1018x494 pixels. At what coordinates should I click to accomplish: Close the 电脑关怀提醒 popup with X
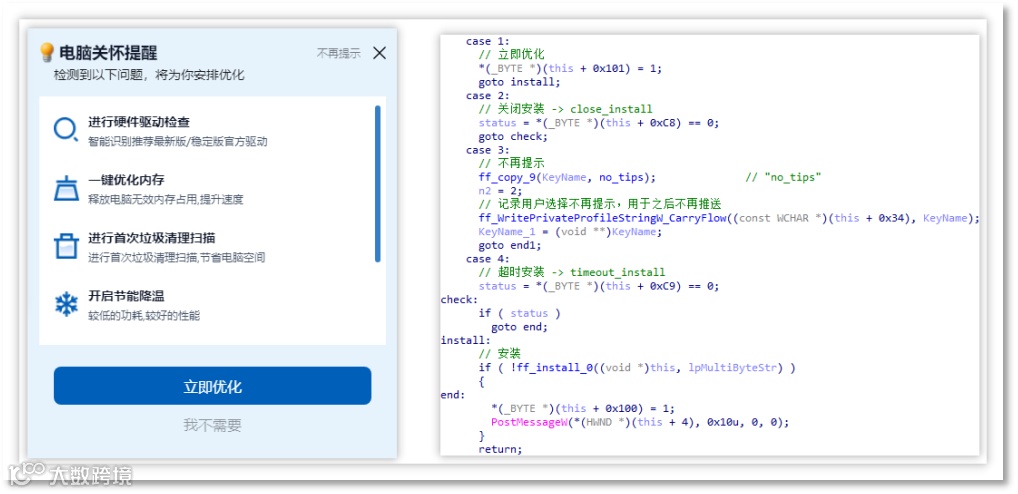click(380, 53)
